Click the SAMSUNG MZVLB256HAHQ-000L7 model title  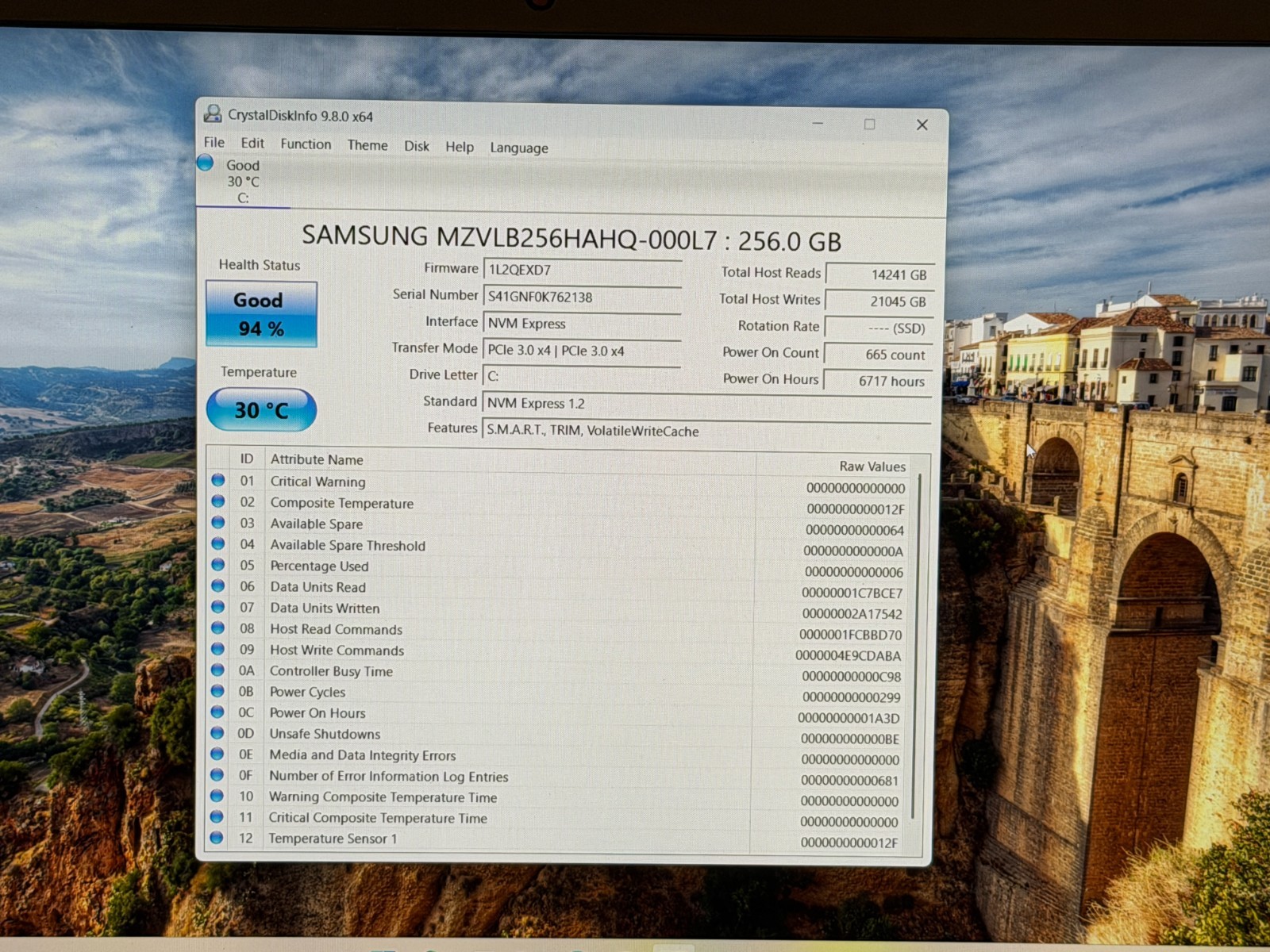pyautogui.click(x=571, y=238)
